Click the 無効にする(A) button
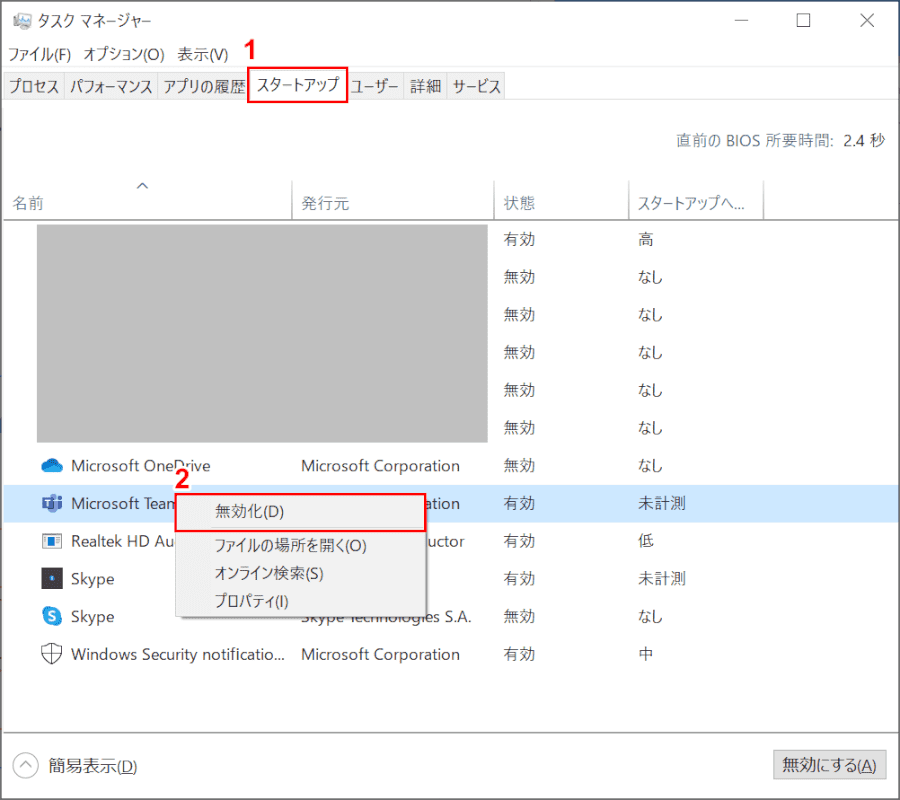 point(829,765)
